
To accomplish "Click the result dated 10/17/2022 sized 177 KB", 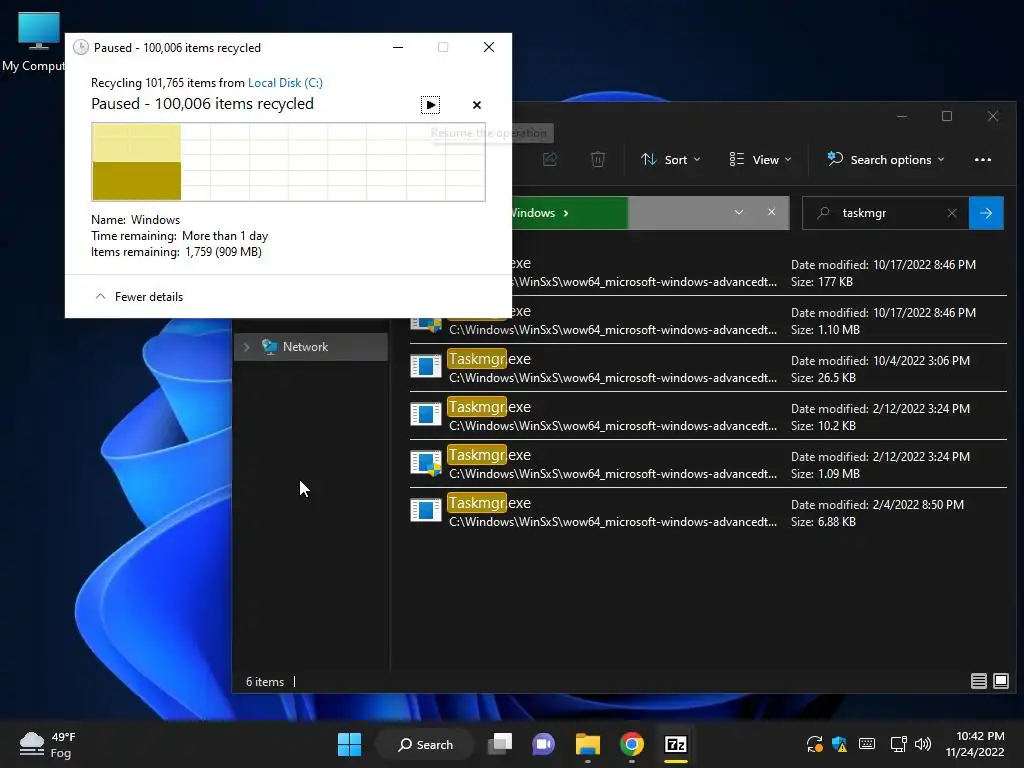I will tap(760, 272).
